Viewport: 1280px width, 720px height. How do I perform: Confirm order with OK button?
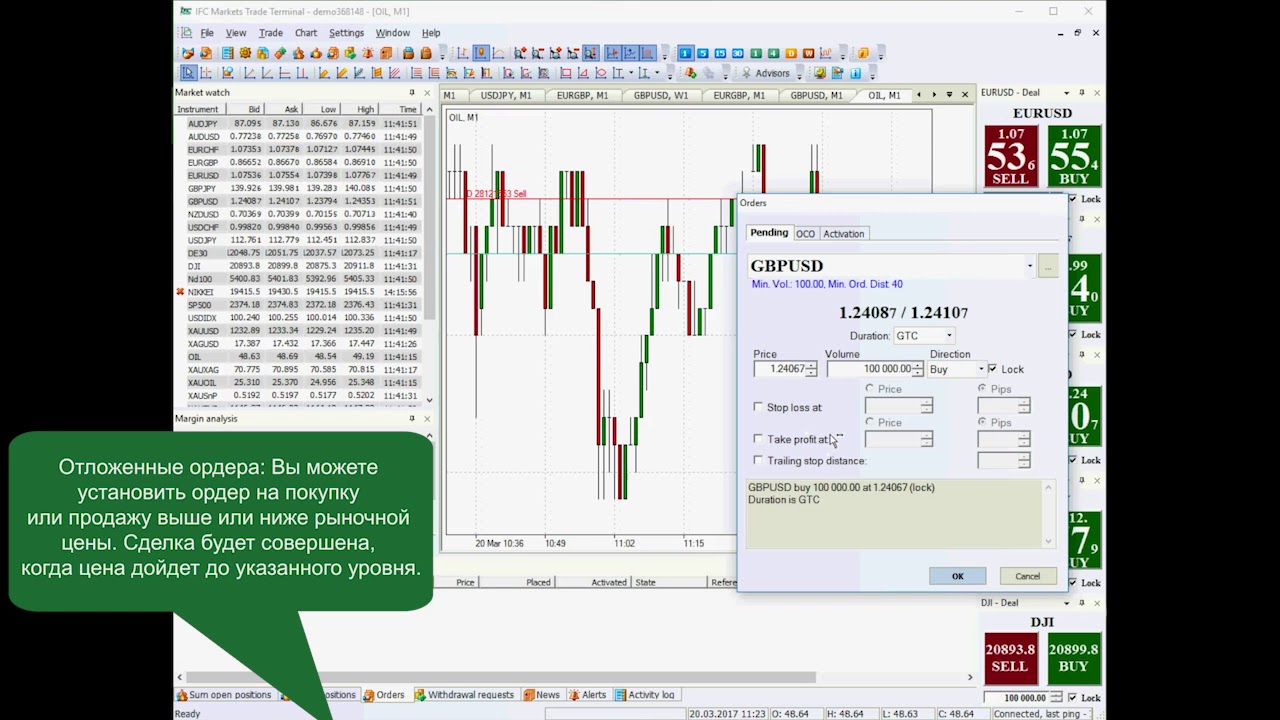pyautogui.click(x=957, y=576)
